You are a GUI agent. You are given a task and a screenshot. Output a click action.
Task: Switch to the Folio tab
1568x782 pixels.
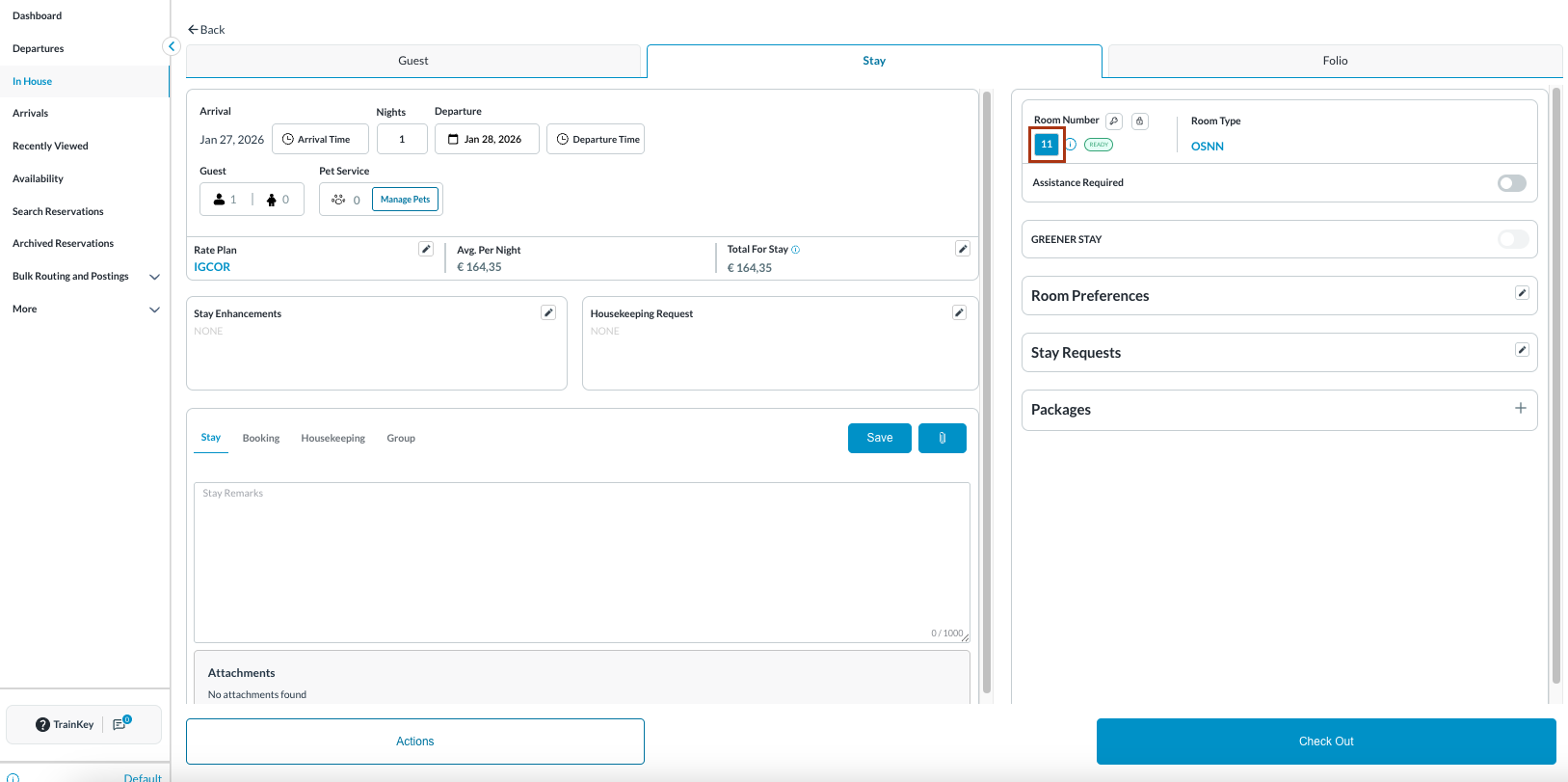coord(1334,61)
